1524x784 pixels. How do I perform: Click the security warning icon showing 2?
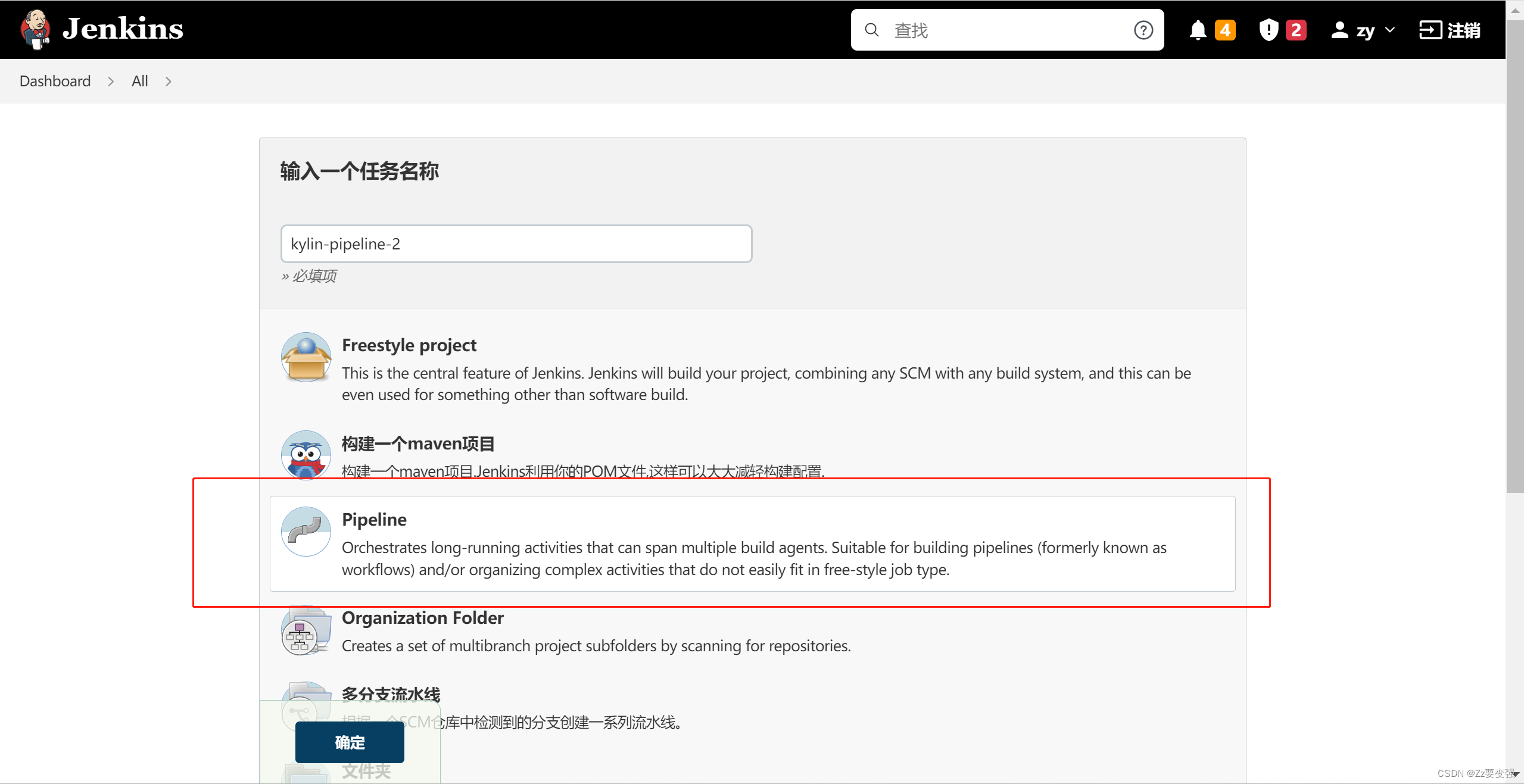tap(1280, 29)
